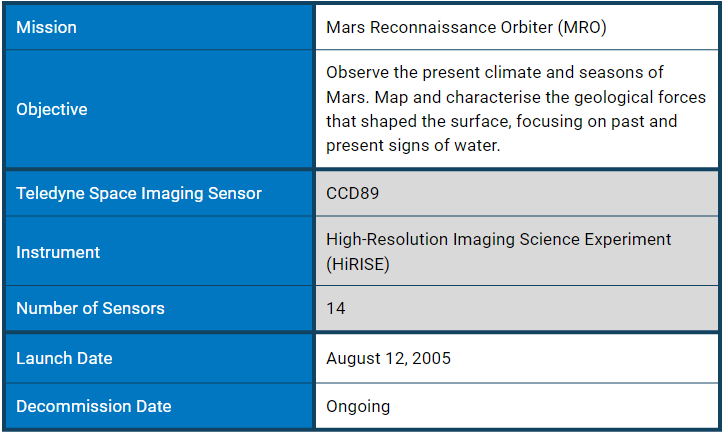
Task: Click the Instrument label cell
Action: [x=159, y=252]
